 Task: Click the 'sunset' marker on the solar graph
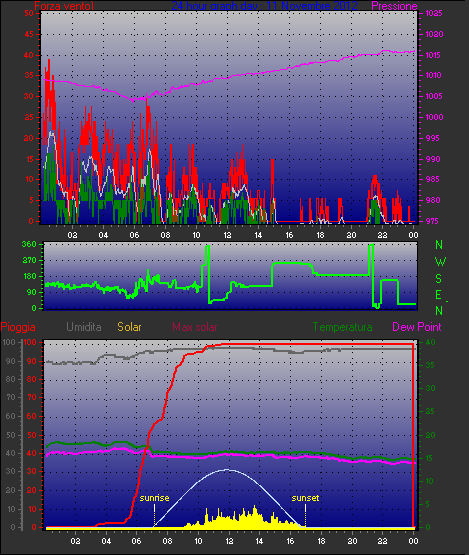coord(305,498)
